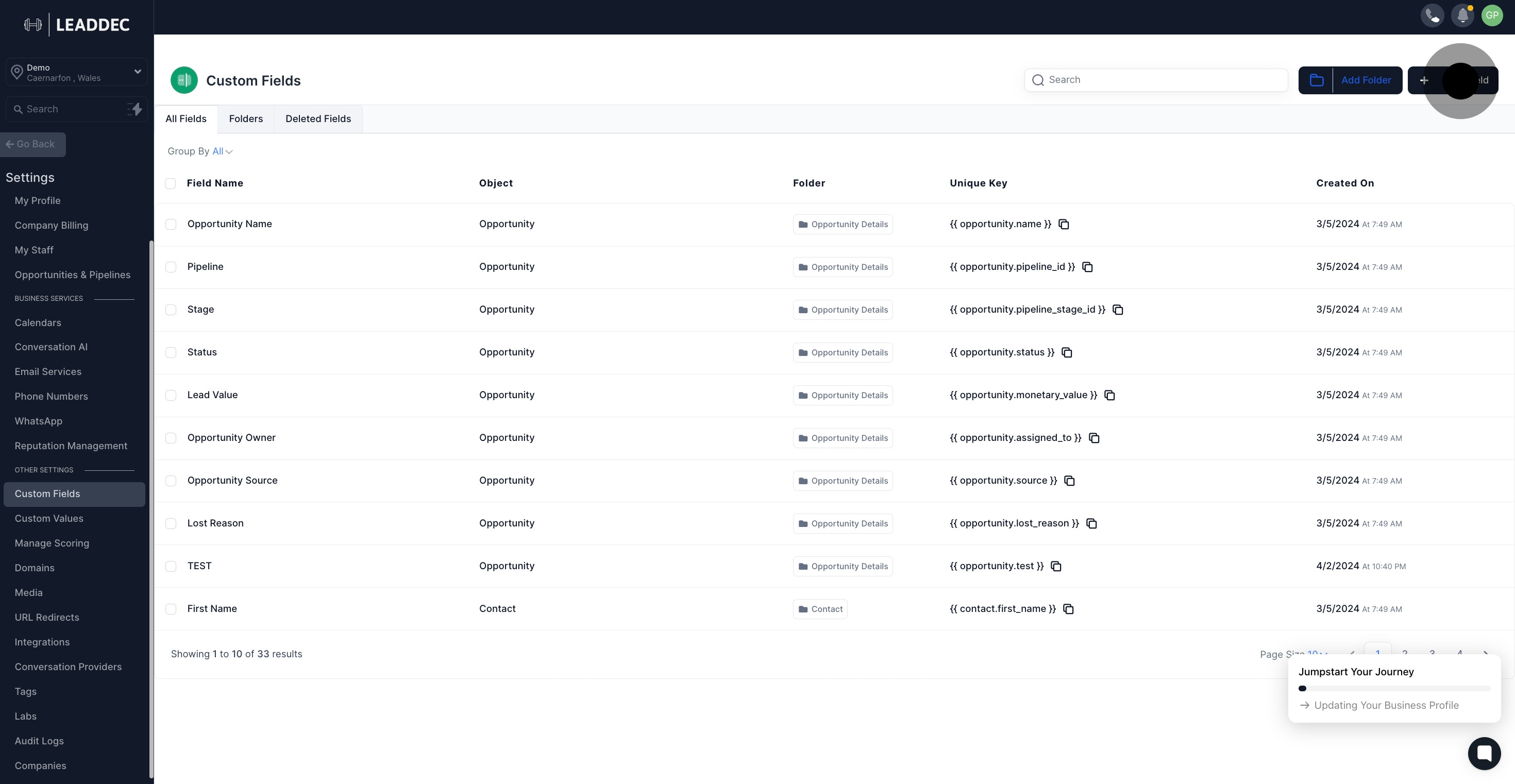The width and height of the screenshot is (1515, 784).
Task: Open Audit Logs in sidebar
Action: [39, 741]
